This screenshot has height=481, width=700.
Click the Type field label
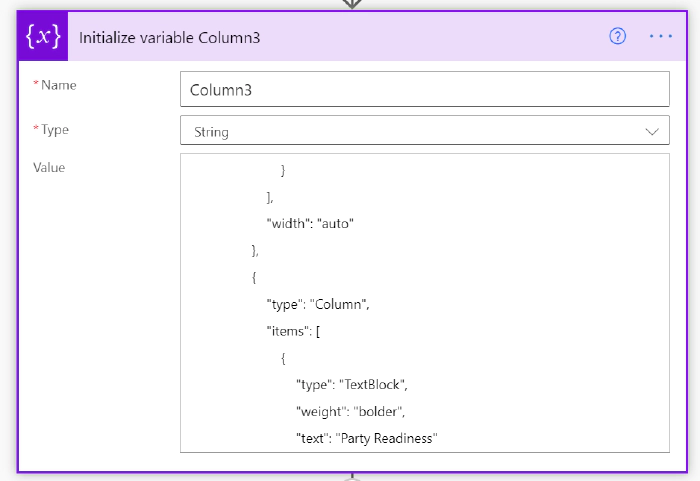click(x=55, y=129)
